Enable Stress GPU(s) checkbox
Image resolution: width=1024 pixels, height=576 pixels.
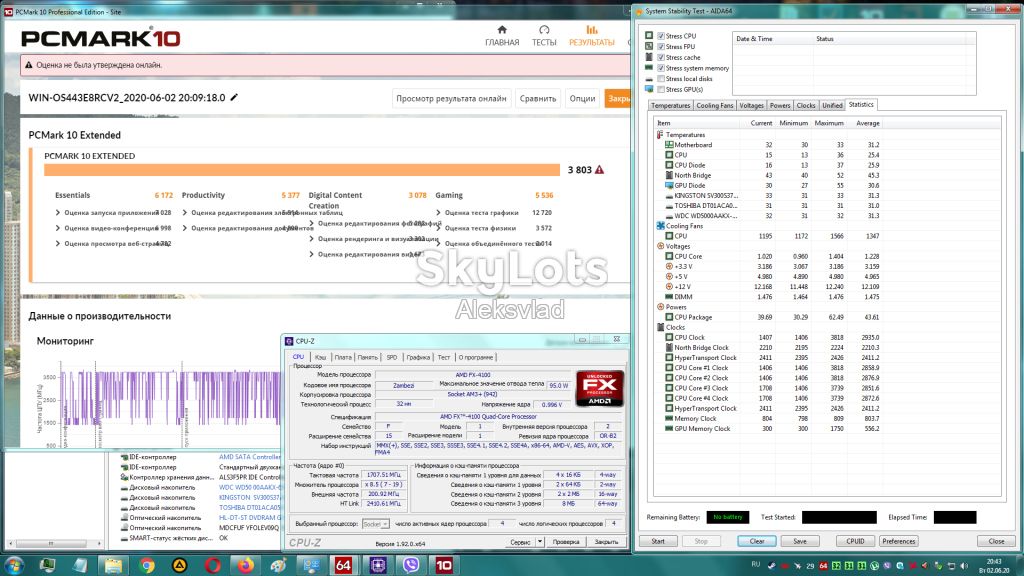(x=661, y=89)
